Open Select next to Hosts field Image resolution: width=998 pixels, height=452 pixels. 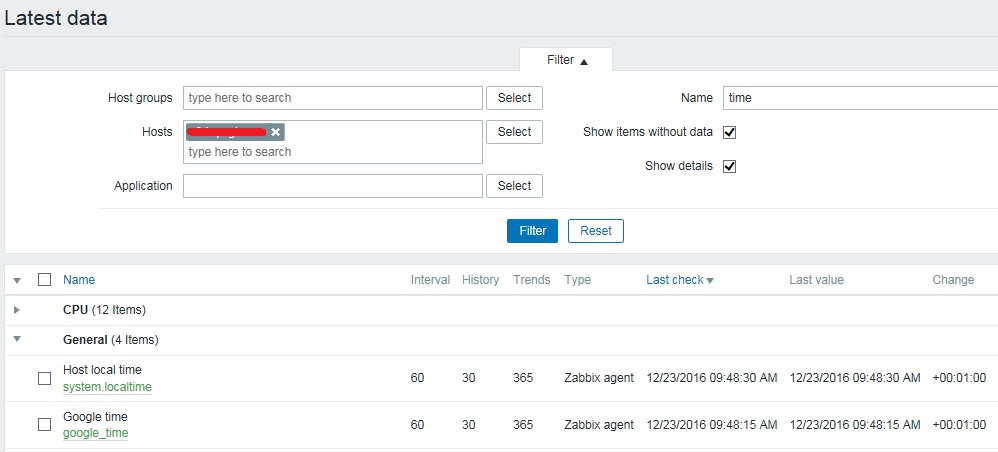tap(514, 132)
